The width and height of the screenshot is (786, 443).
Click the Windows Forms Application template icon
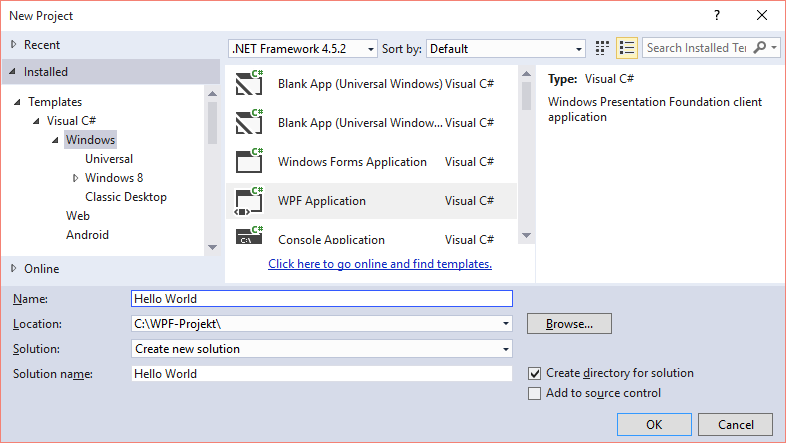pyautogui.click(x=249, y=161)
